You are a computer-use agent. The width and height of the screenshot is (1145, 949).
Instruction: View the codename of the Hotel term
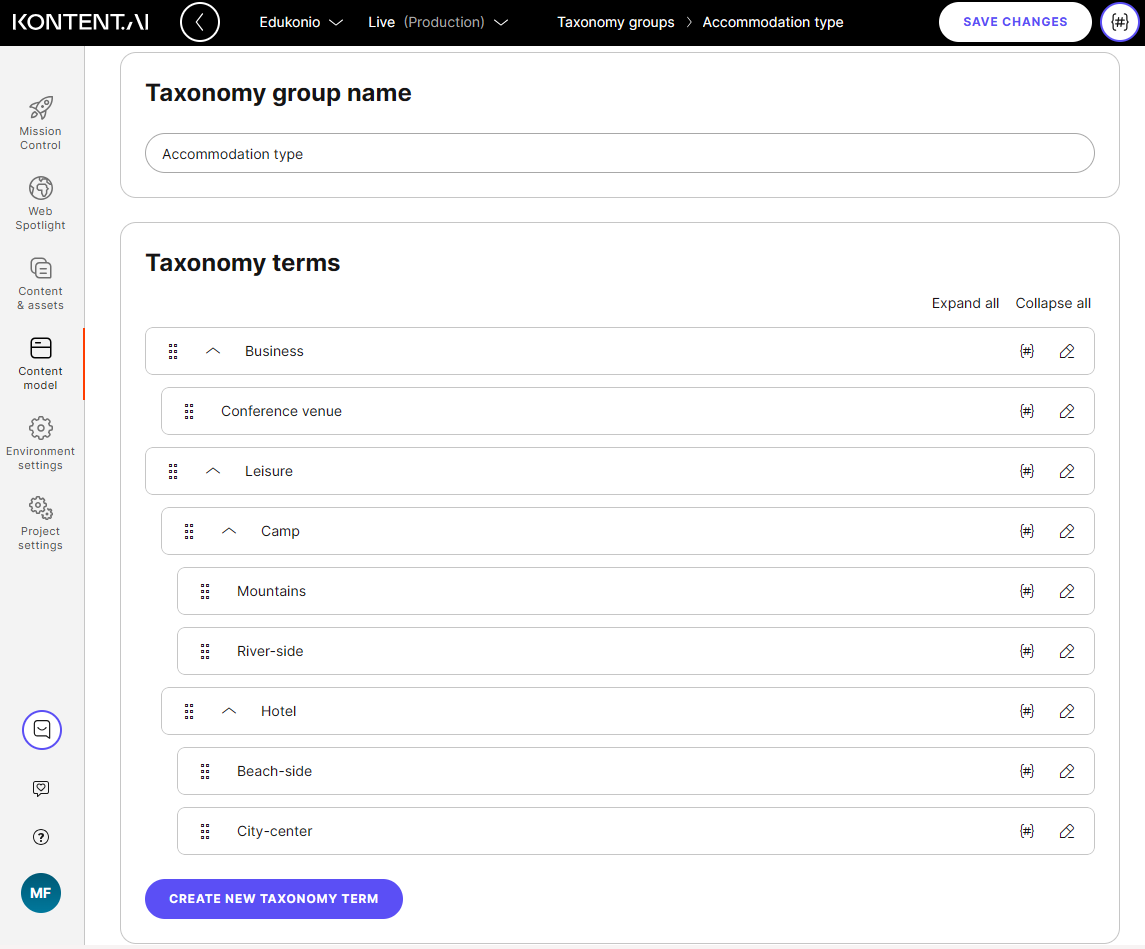[x=1027, y=711]
